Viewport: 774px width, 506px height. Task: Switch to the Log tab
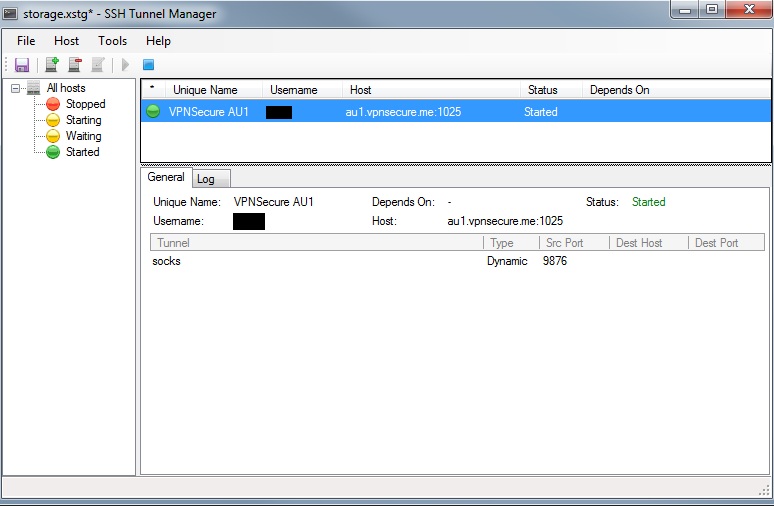coord(211,179)
